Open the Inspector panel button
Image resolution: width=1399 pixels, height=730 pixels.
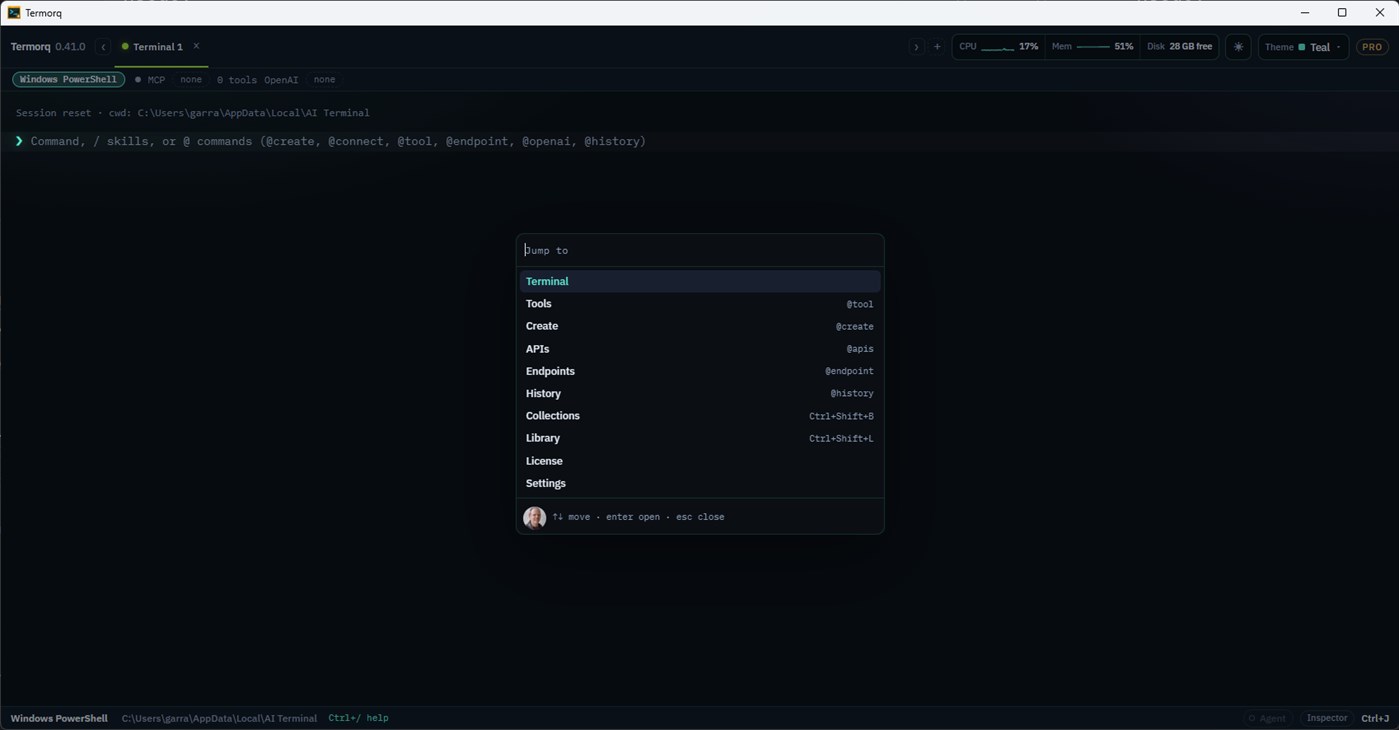tap(1327, 718)
